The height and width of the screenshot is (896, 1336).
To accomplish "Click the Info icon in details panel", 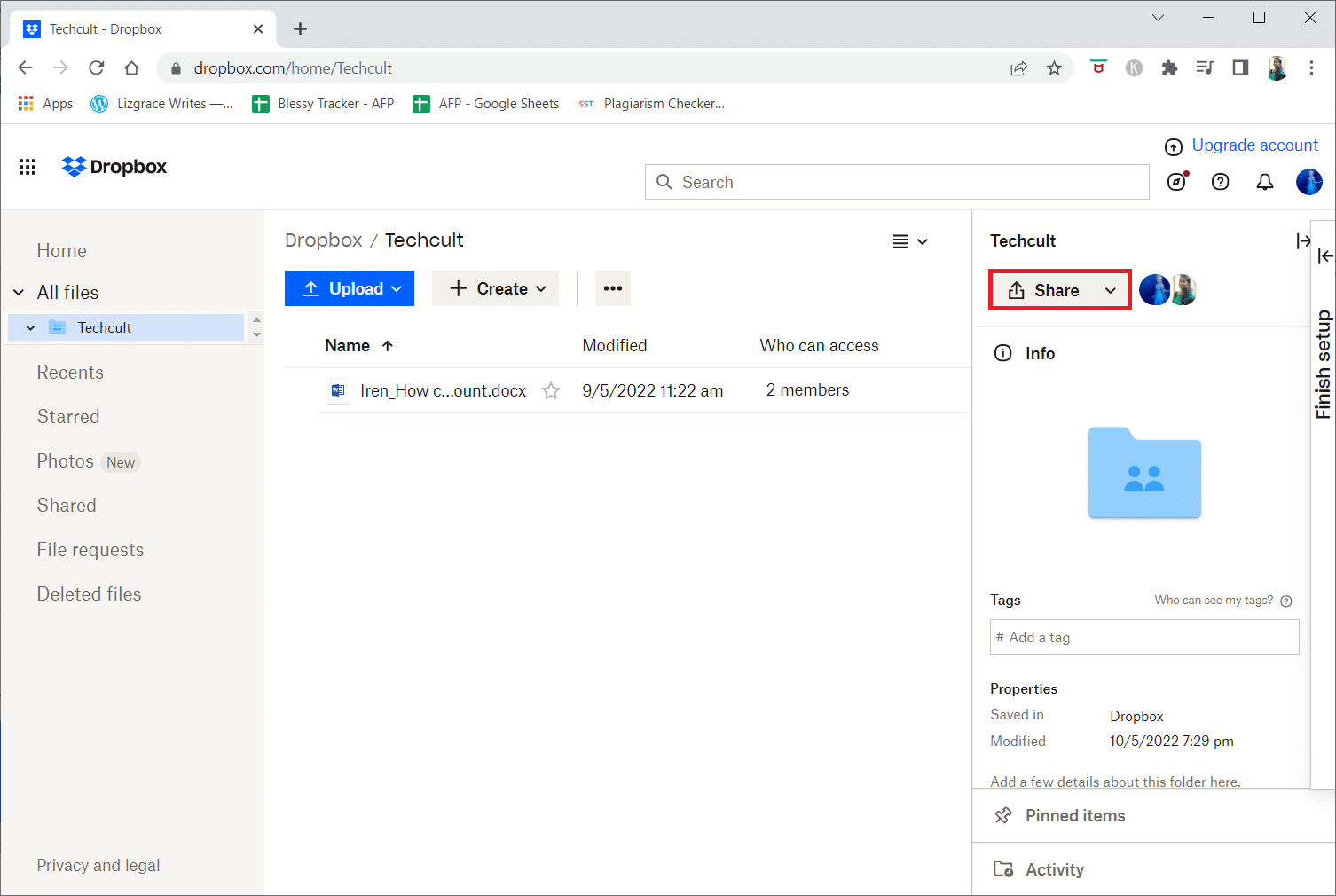I will (1003, 353).
